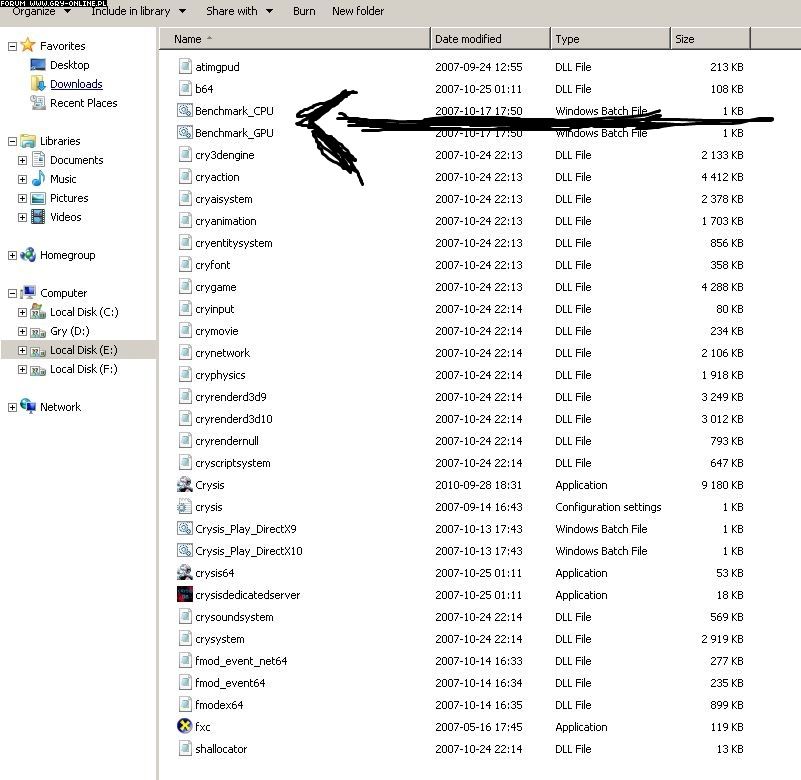Select the crygame file name

click(216, 287)
